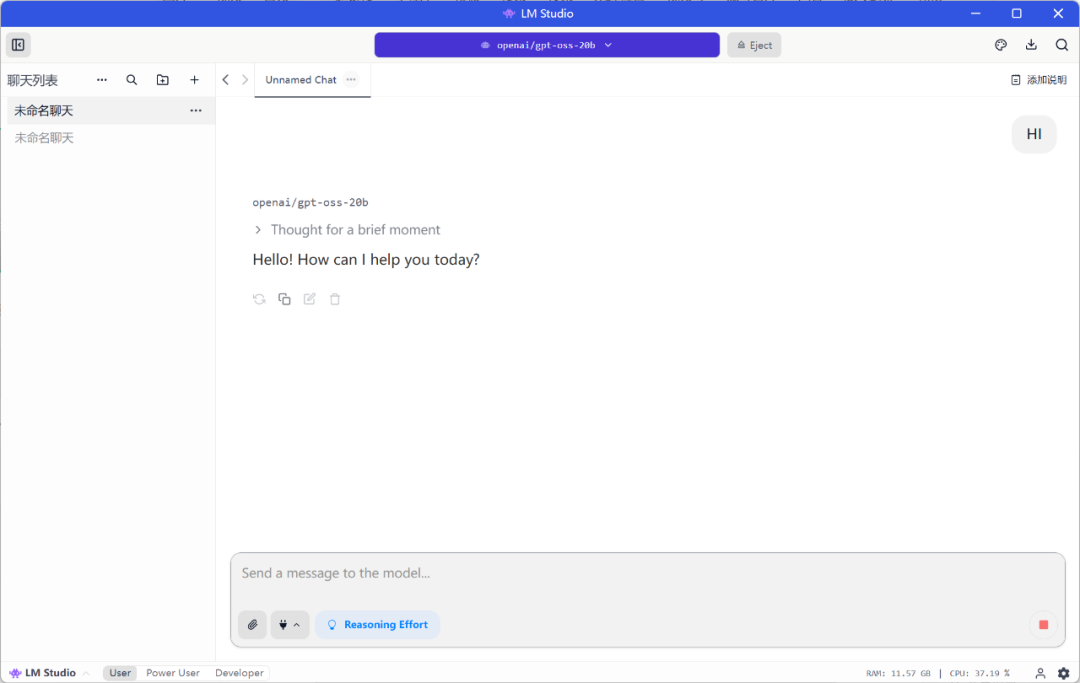Open settings gear in status bar
The height and width of the screenshot is (683, 1080).
pyautogui.click(x=1063, y=673)
